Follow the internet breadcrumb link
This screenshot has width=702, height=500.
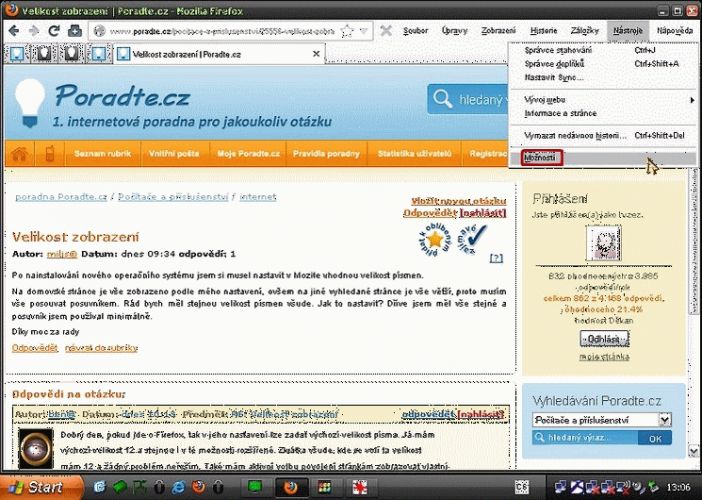(x=258, y=197)
